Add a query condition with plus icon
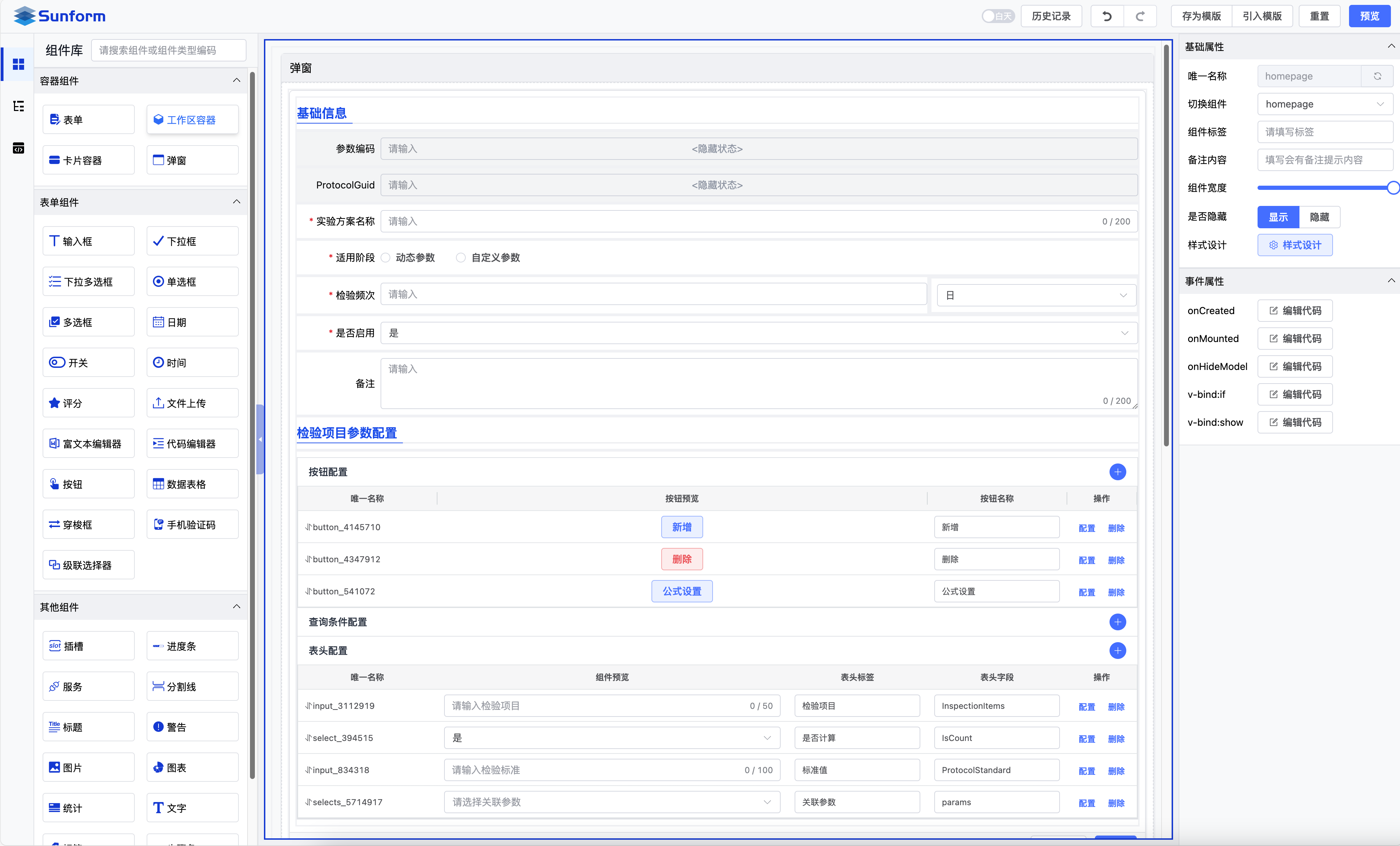 1117,622
